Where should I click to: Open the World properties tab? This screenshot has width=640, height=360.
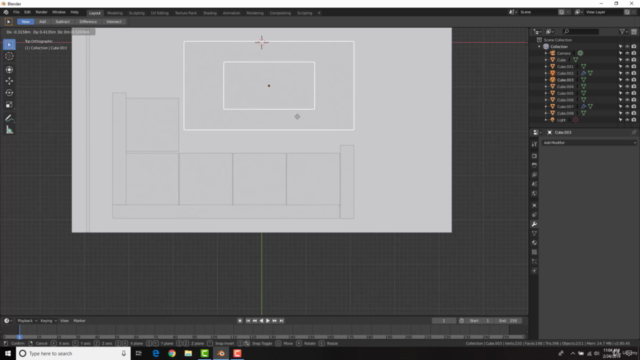pyautogui.click(x=534, y=193)
